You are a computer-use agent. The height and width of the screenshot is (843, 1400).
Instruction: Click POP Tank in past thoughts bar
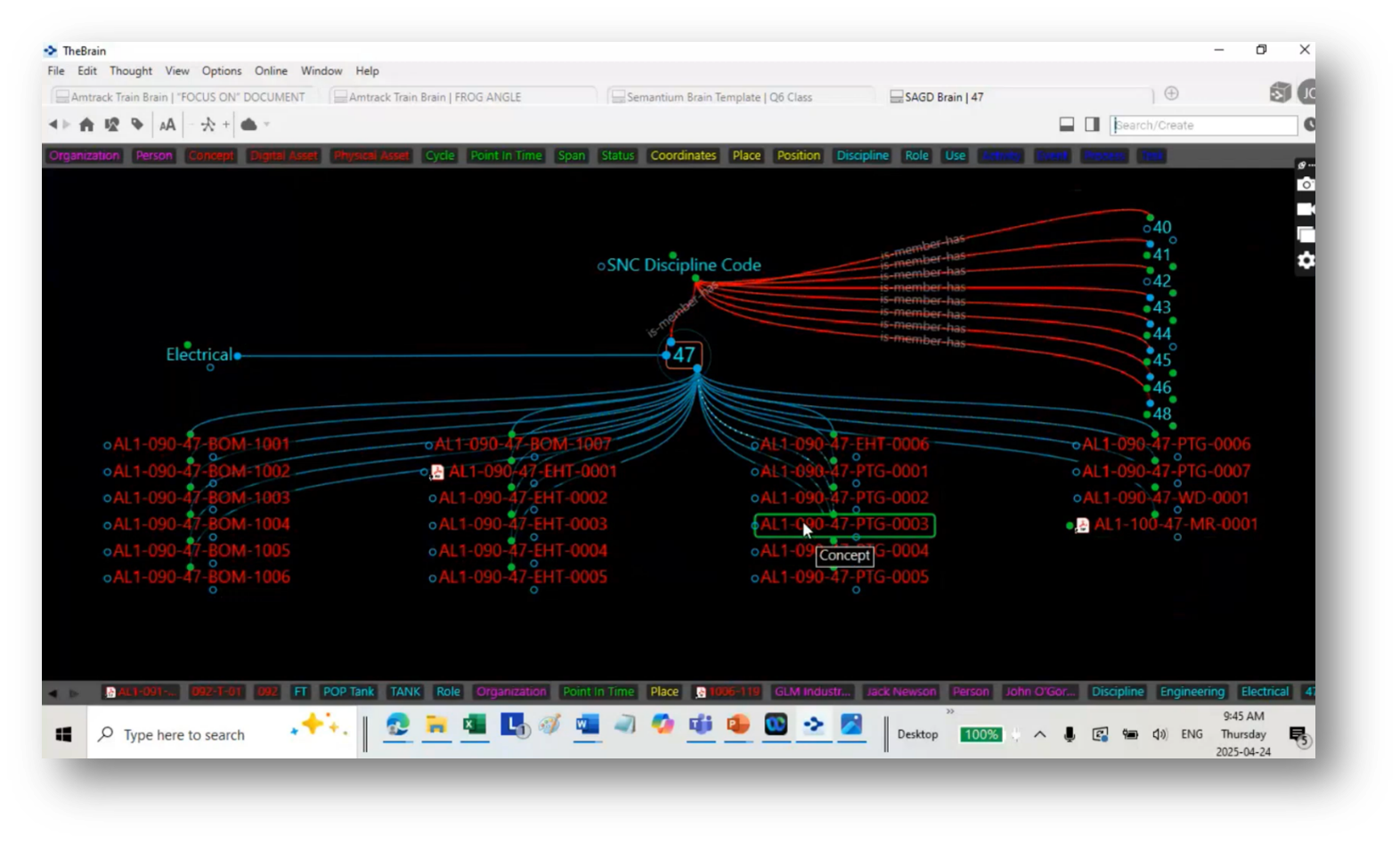click(348, 692)
